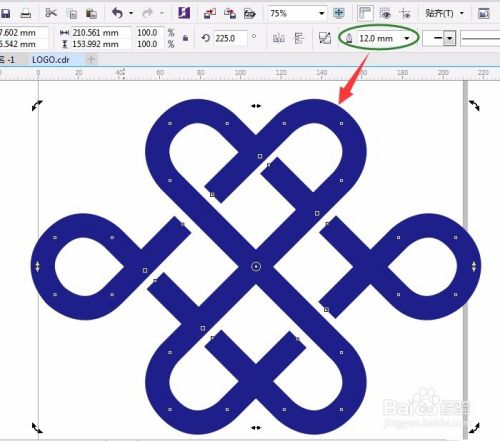Open the 75% zoom level dropdown
This screenshot has width=500, height=441.
(x=321, y=13)
